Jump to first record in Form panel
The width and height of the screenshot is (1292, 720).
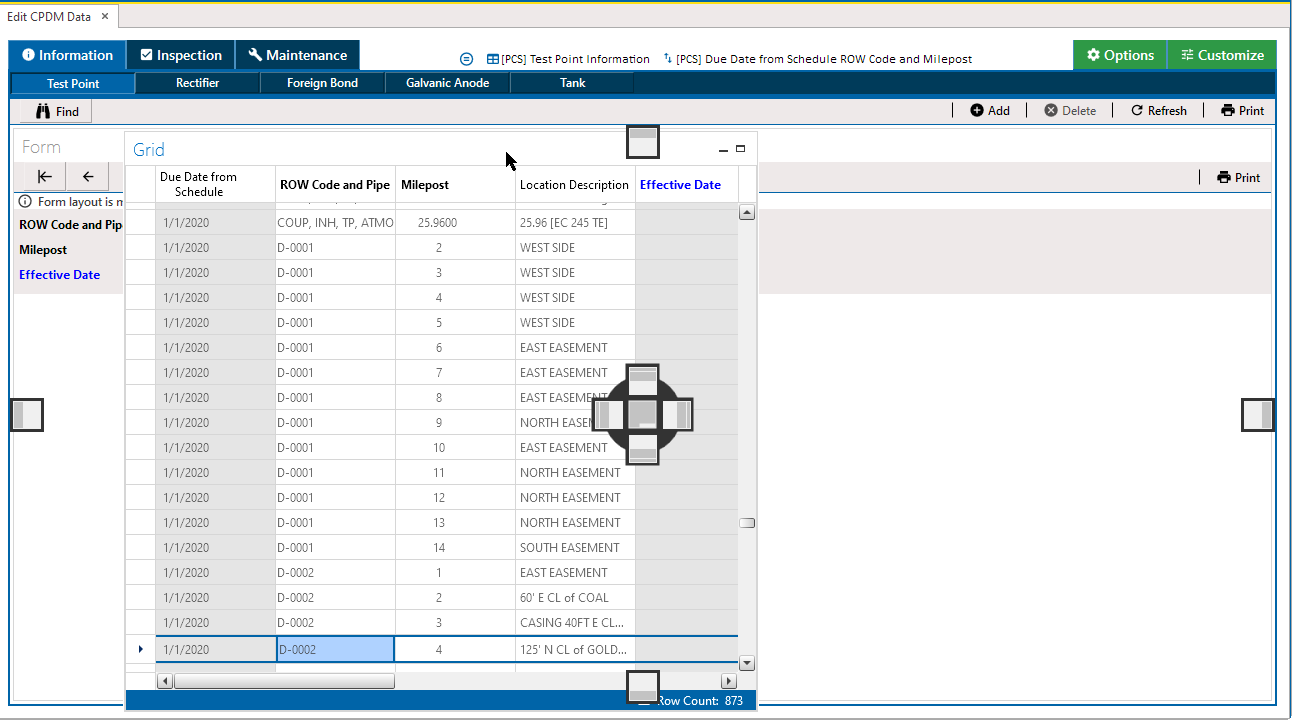(45, 177)
